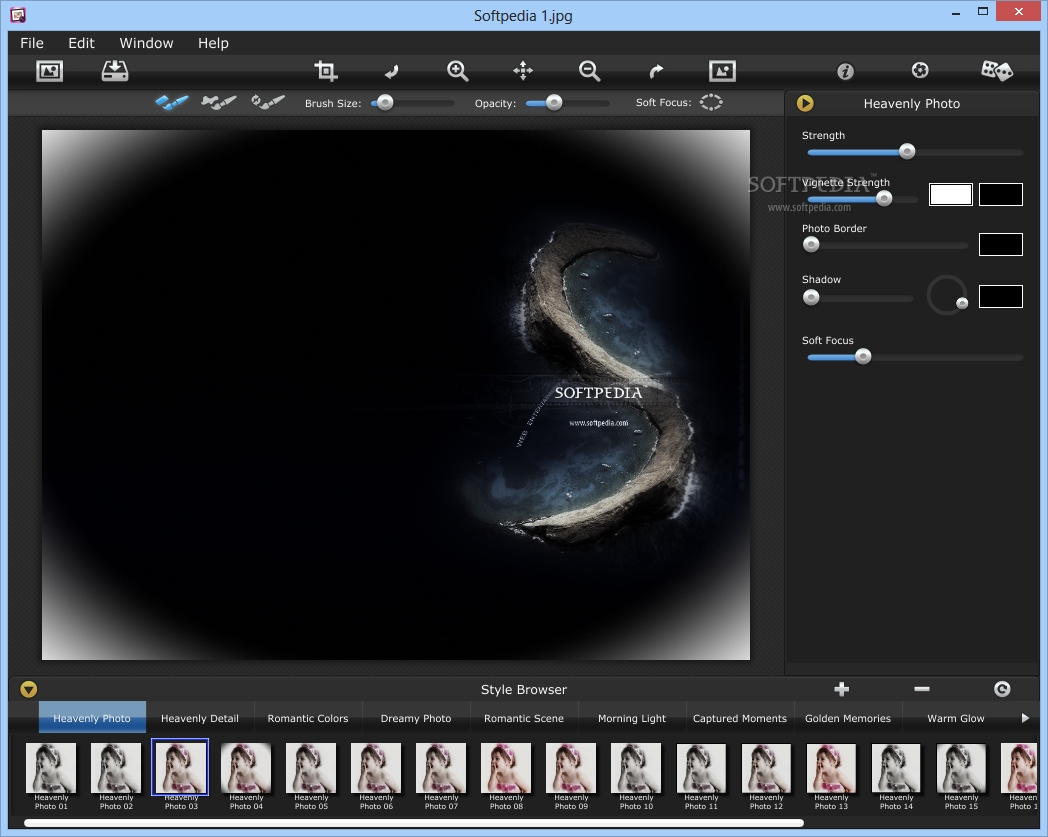
Task: Switch to the Dreamy Photo tab
Action: point(416,718)
